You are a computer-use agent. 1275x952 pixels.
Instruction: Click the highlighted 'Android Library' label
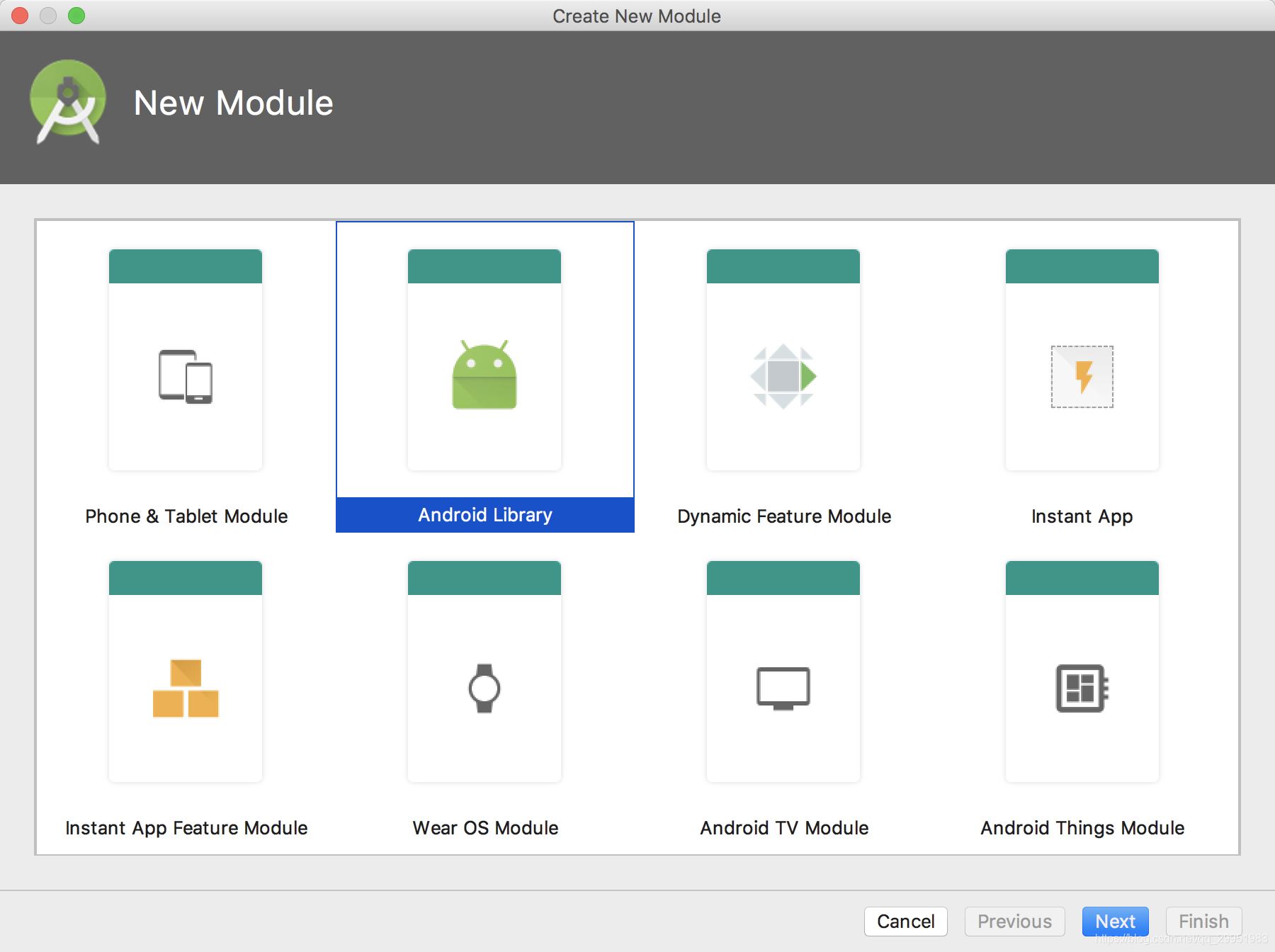click(x=485, y=515)
